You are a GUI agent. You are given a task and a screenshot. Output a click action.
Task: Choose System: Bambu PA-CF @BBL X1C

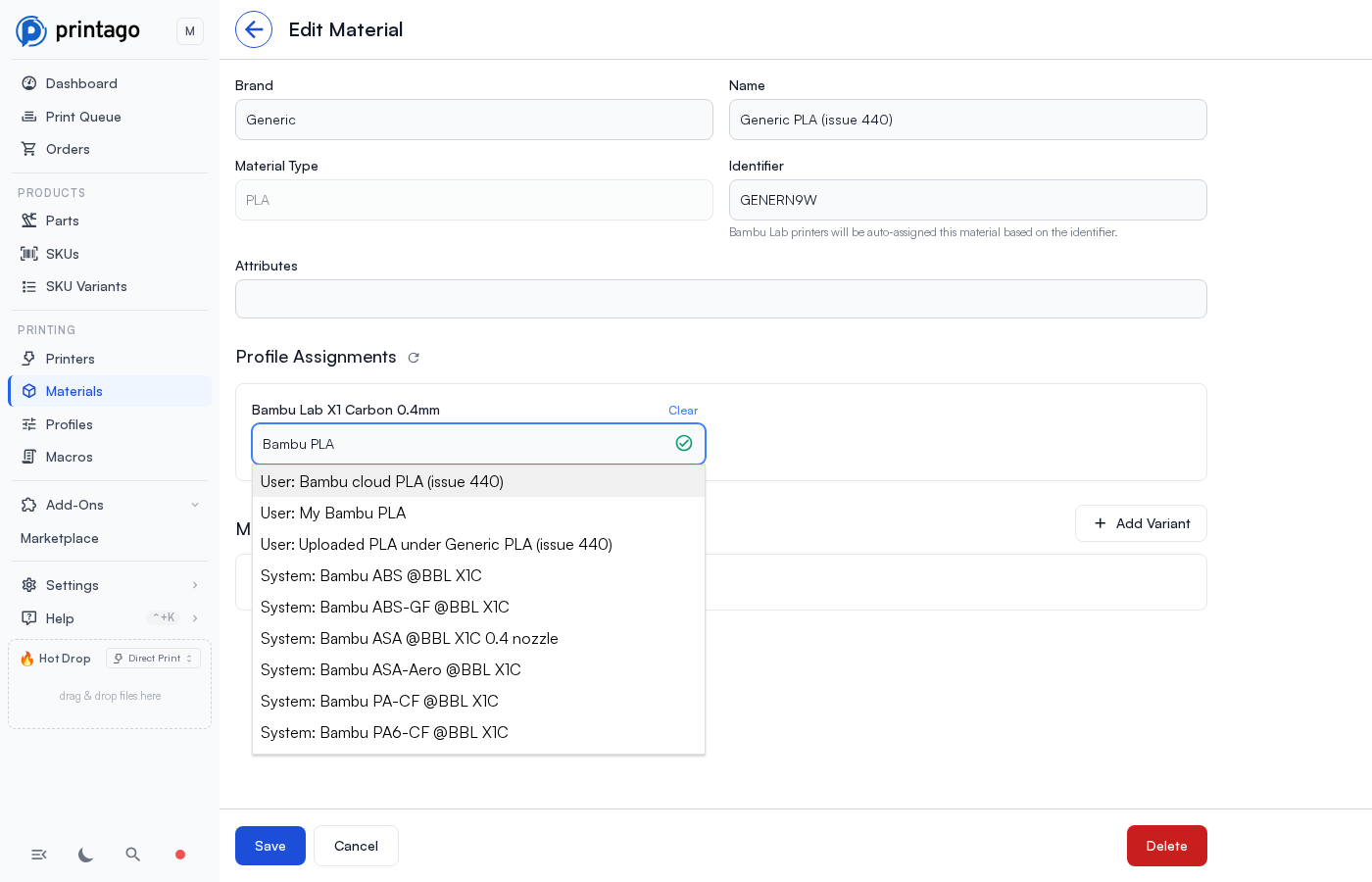pos(478,701)
